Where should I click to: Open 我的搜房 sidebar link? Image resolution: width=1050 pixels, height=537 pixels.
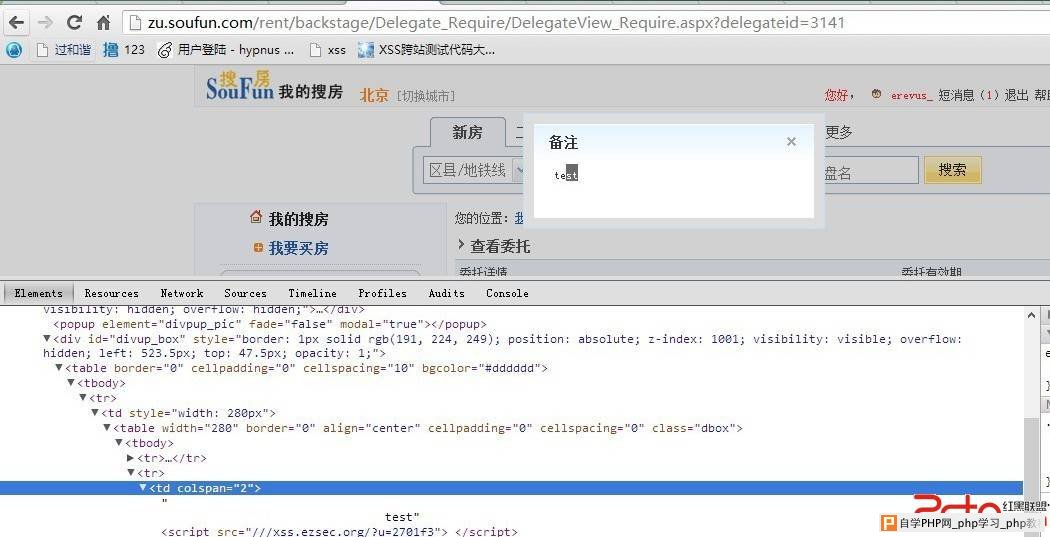click(x=299, y=219)
